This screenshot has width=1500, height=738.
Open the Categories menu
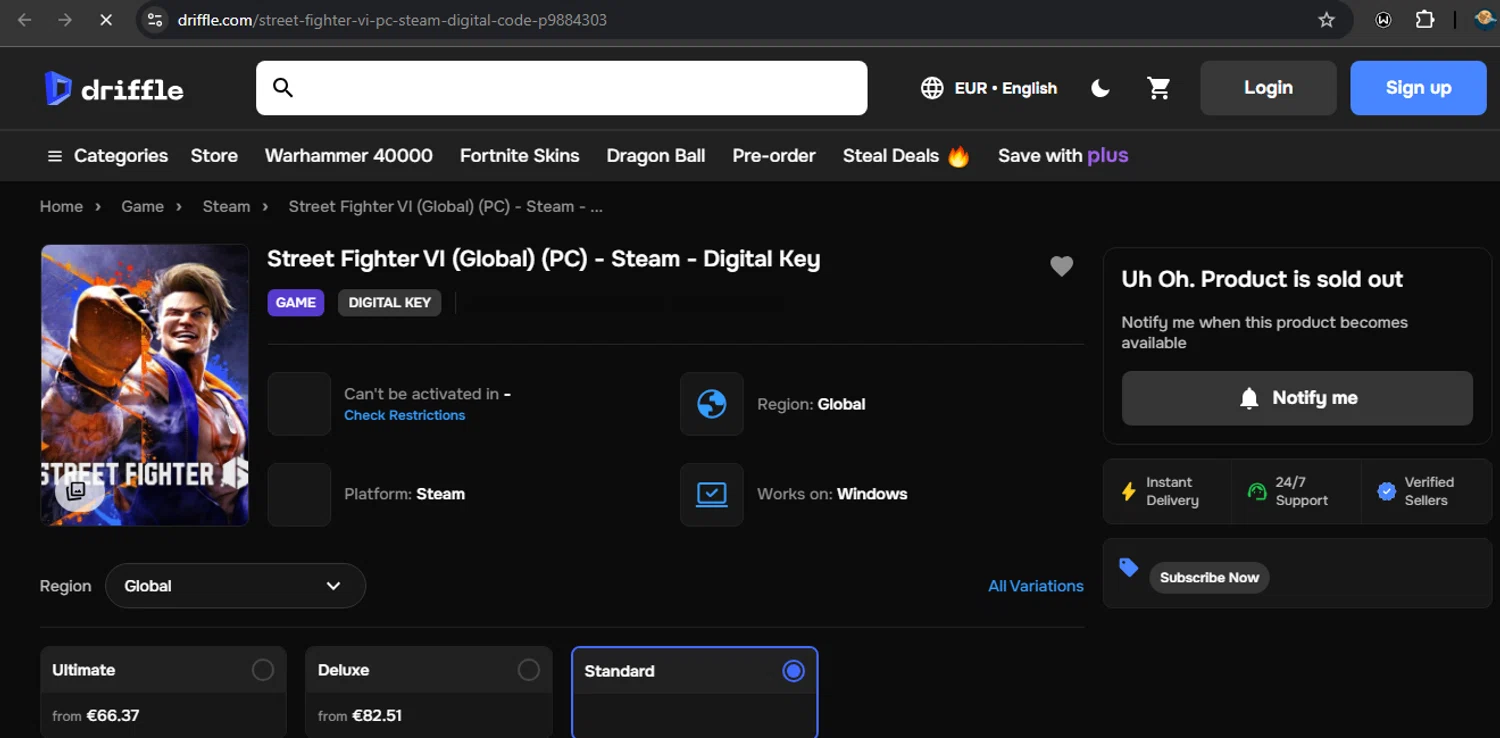pos(107,156)
